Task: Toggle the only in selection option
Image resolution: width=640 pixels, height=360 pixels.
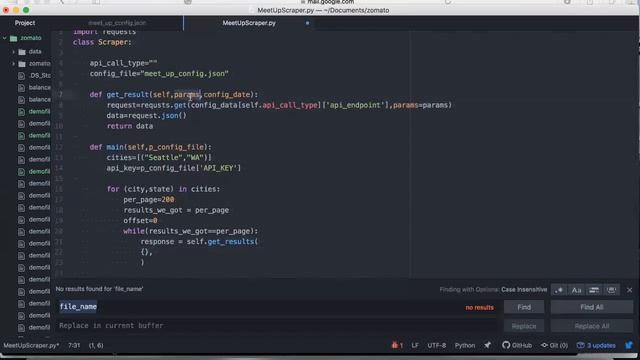Action: tap(594, 290)
